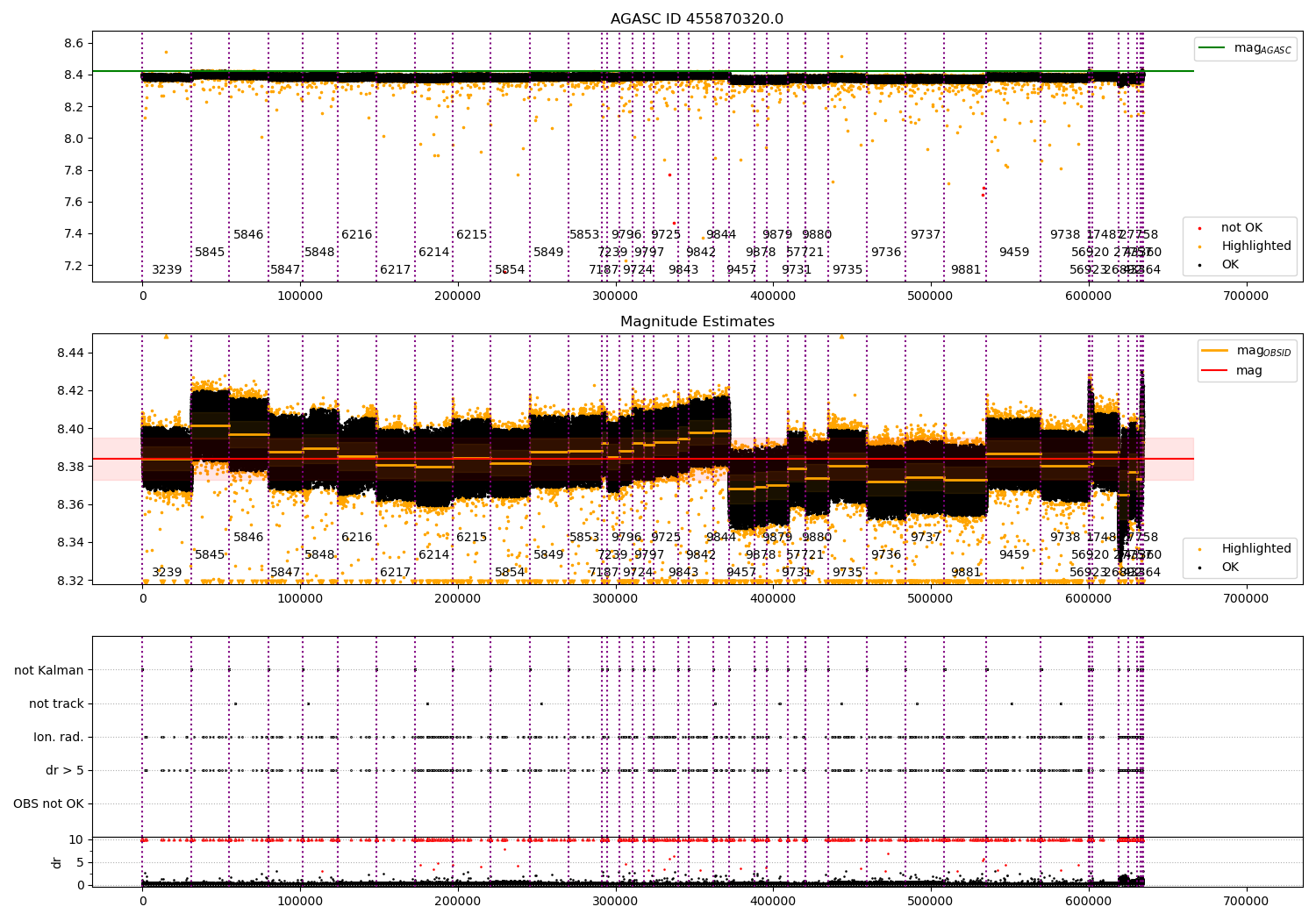
Task: Click the rotated 'dr' axis label
Action: coord(57,862)
